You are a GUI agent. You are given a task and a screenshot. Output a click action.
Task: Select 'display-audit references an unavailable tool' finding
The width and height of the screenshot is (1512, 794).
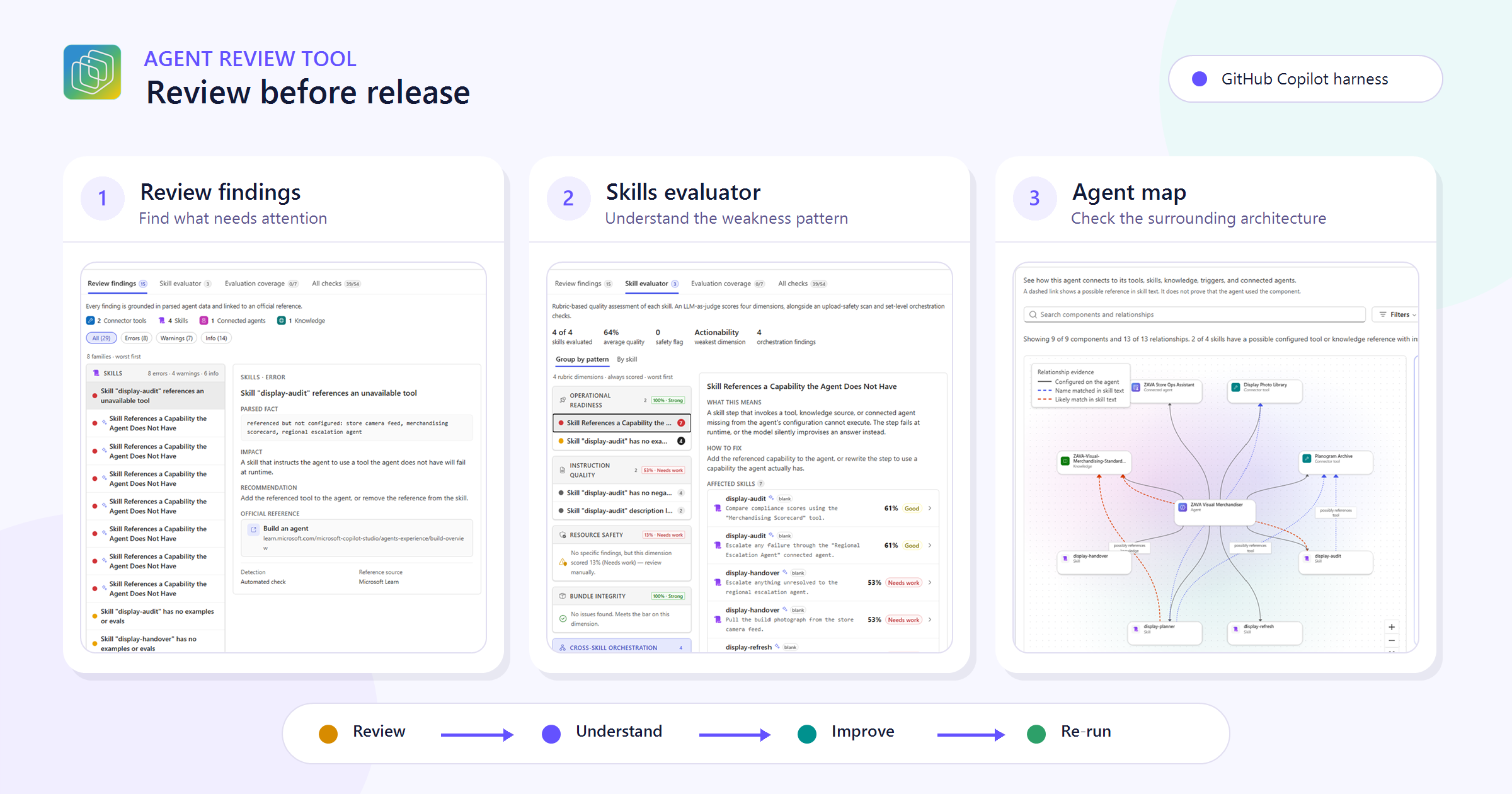(156, 396)
